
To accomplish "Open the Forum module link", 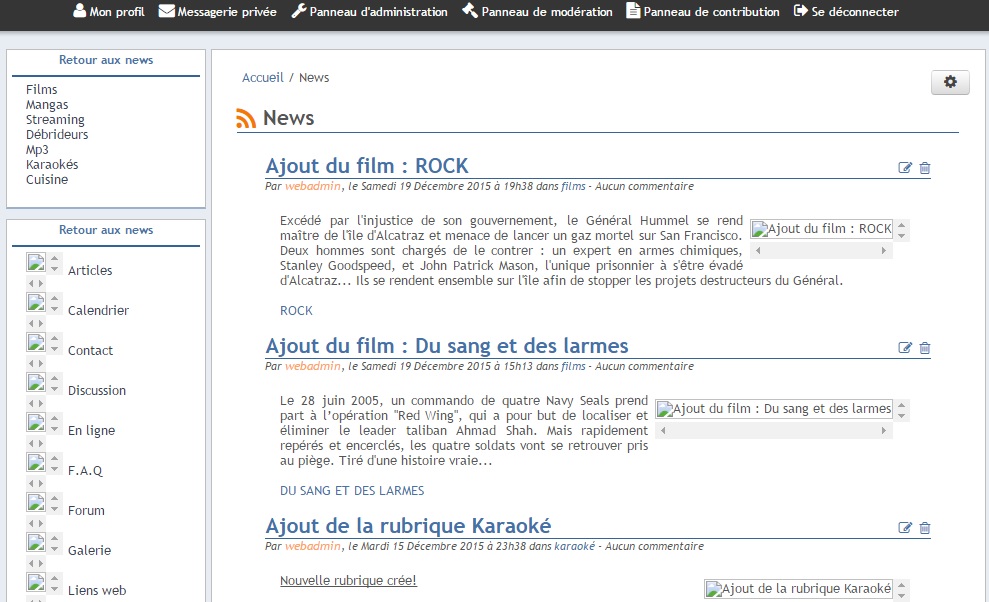I will pos(86,511).
